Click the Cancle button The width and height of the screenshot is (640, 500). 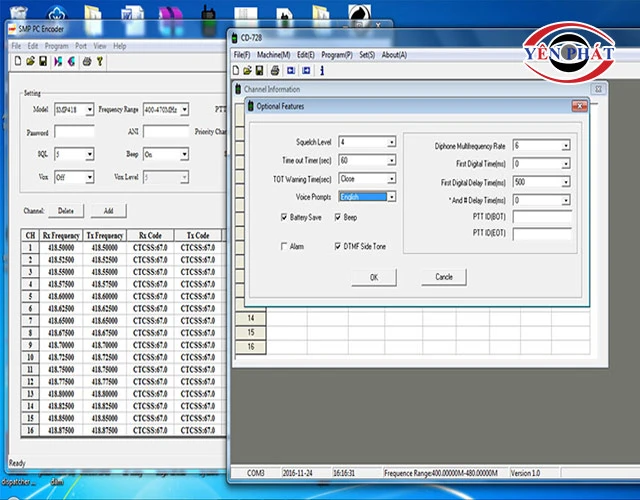pos(444,277)
